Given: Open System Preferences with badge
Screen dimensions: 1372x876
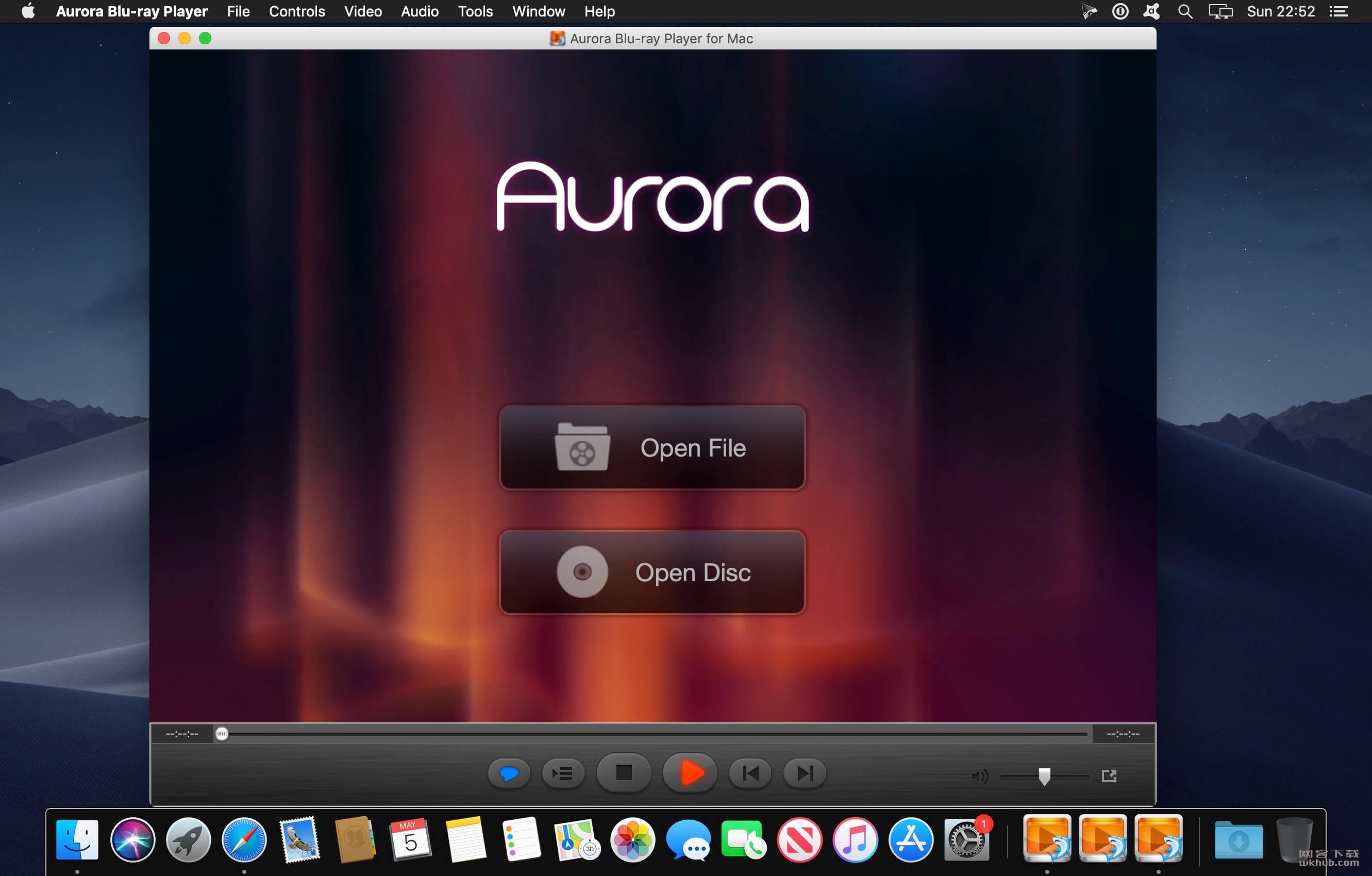Looking at the screenshot, I should [966, 839].
